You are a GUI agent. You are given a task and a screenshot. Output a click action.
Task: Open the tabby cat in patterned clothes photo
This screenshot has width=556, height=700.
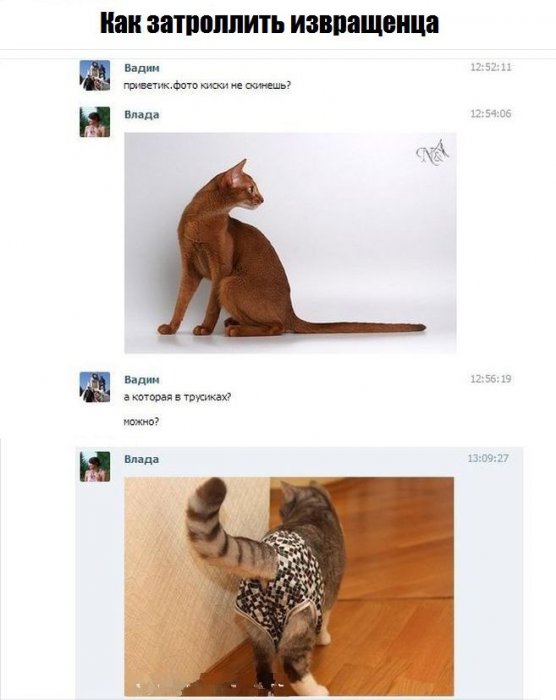coord(289,586)
